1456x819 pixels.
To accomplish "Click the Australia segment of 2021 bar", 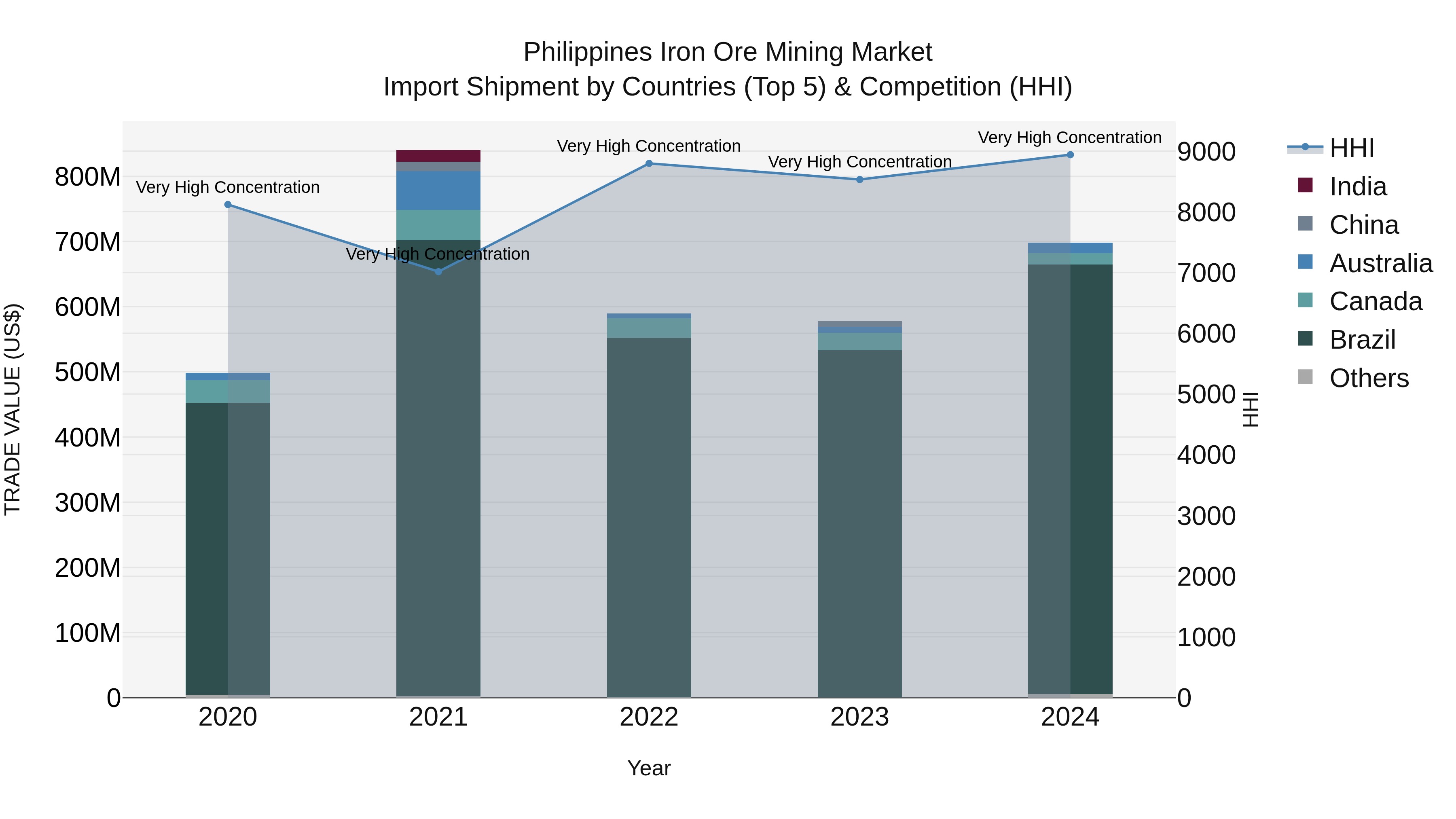I will (438, 191).
